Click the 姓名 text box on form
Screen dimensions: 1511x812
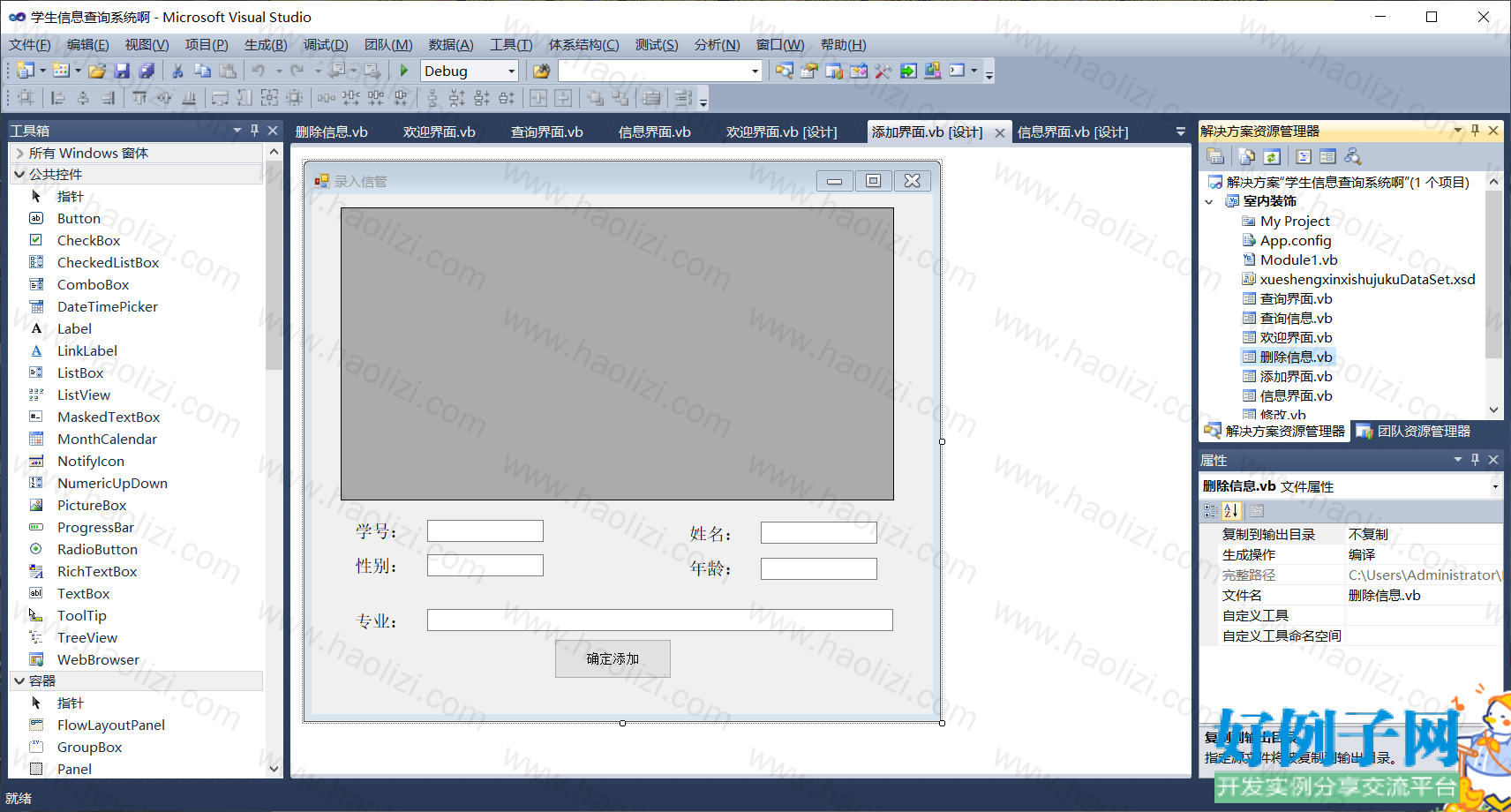pyautogui.click(x=818, y=532)
